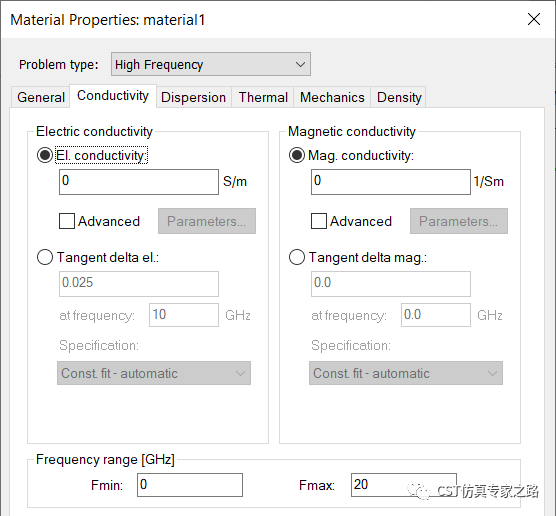
Task: Switch to the Dispersion tab
Action: (194, 97)
